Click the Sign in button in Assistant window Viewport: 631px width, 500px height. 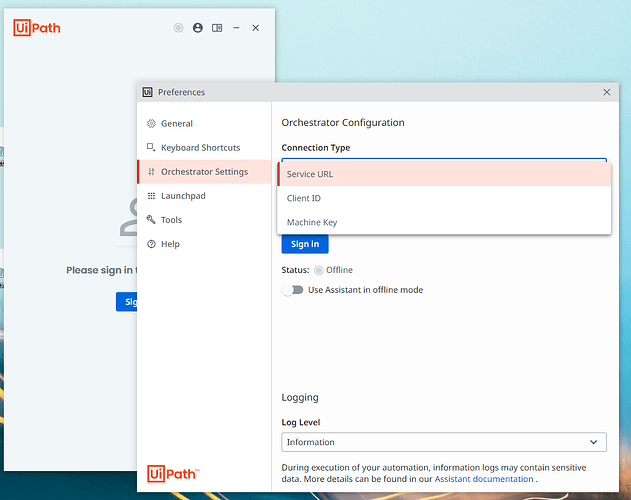(x=127, y=302)
